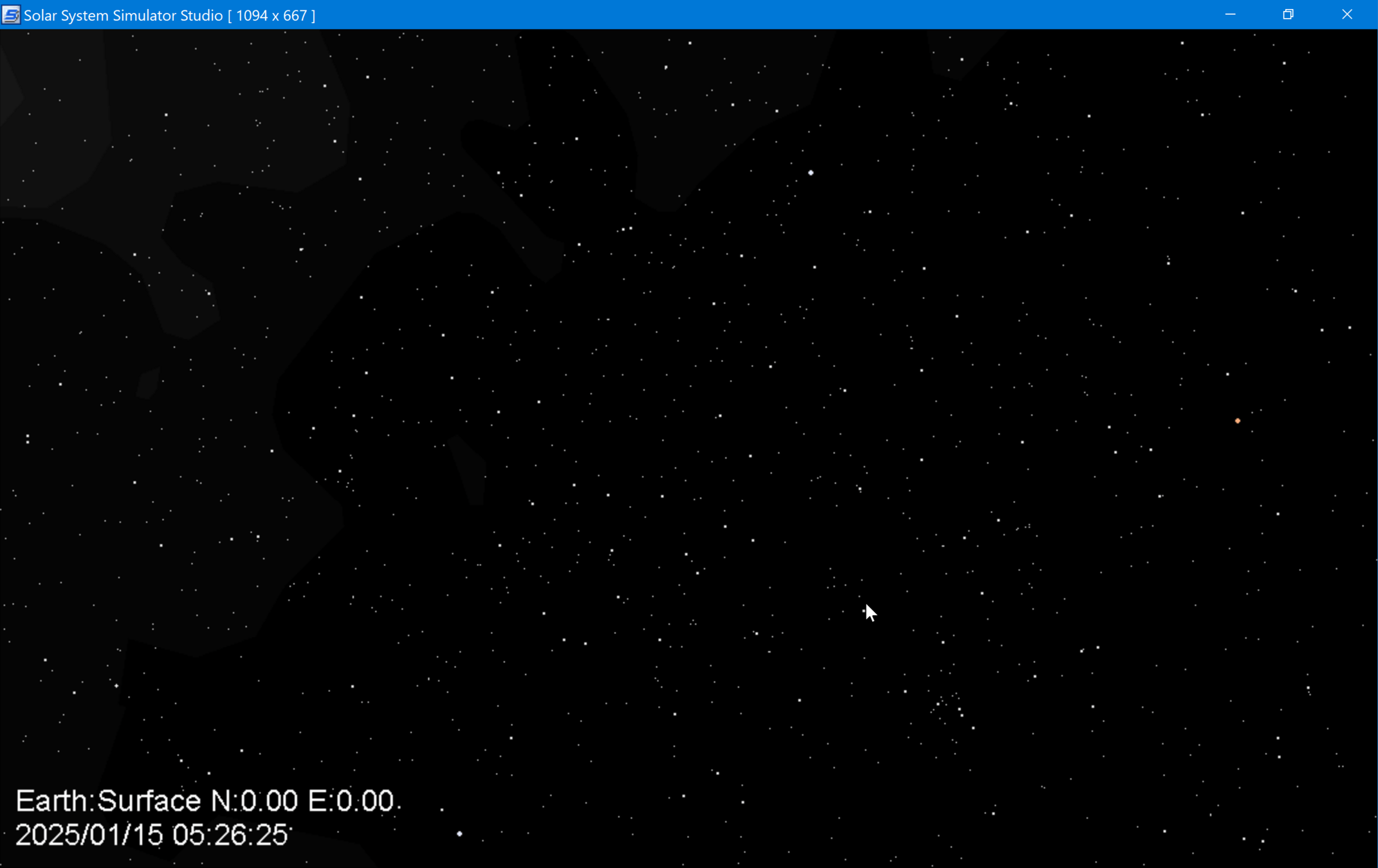1378x868 pixels.
Task: Click the Earth:Surface location label
Action: (108, 801)
